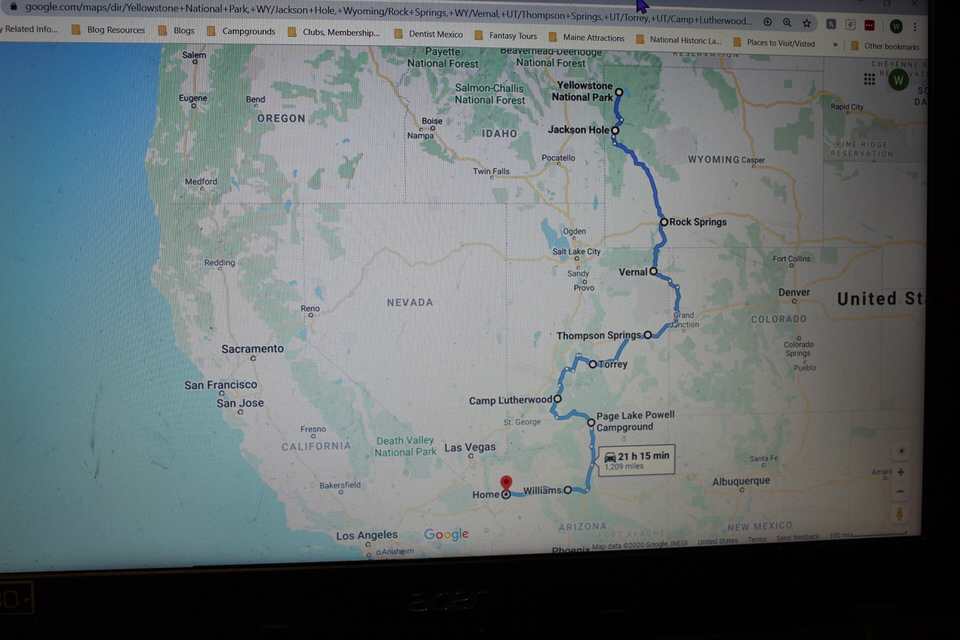
Task: Open the Chrome profile avatar in toolbar
Action: [x=896, y=26]
